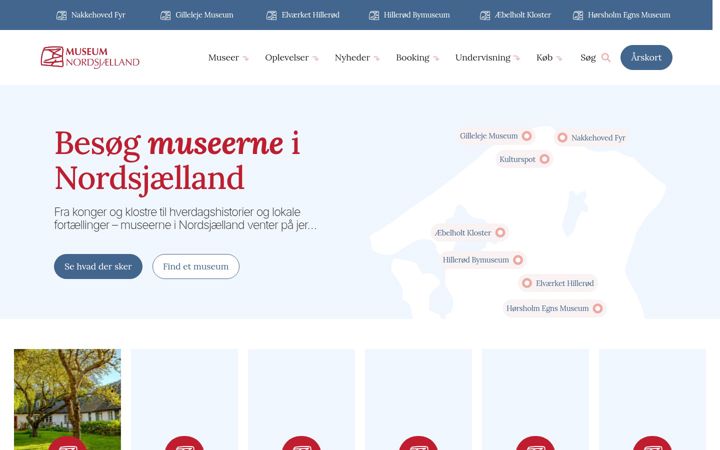
Task: Expand the Oplevelser dropdown arrow
Action: [315, 58]
